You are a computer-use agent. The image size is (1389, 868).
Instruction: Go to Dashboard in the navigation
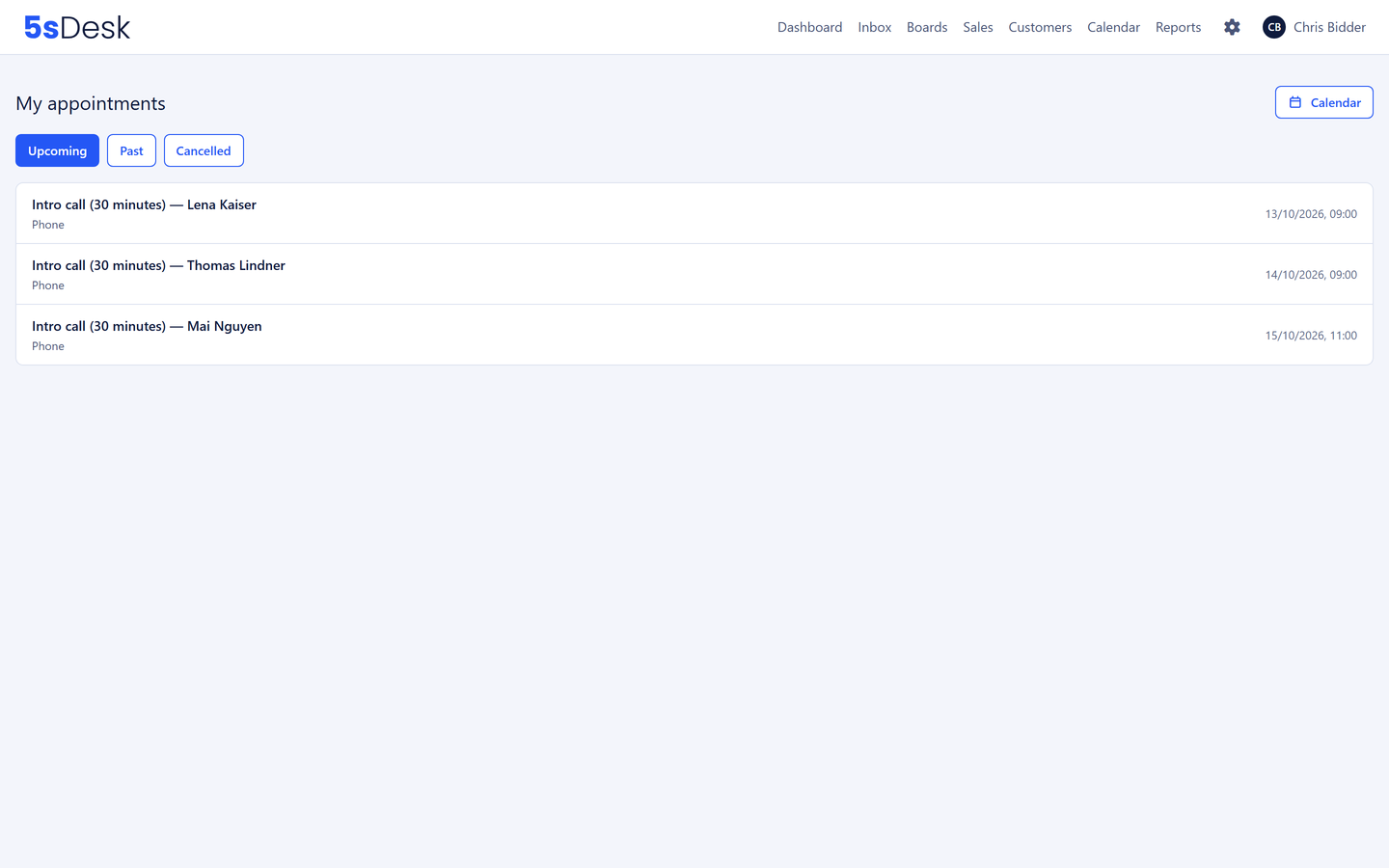[810, 27]
